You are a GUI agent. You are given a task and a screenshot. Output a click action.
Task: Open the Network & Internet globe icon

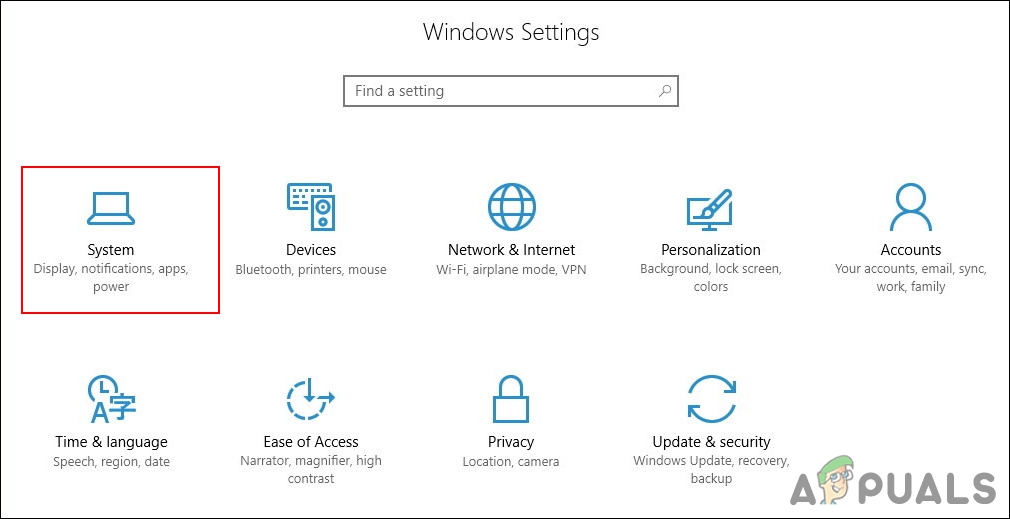[x=511, y=208]
